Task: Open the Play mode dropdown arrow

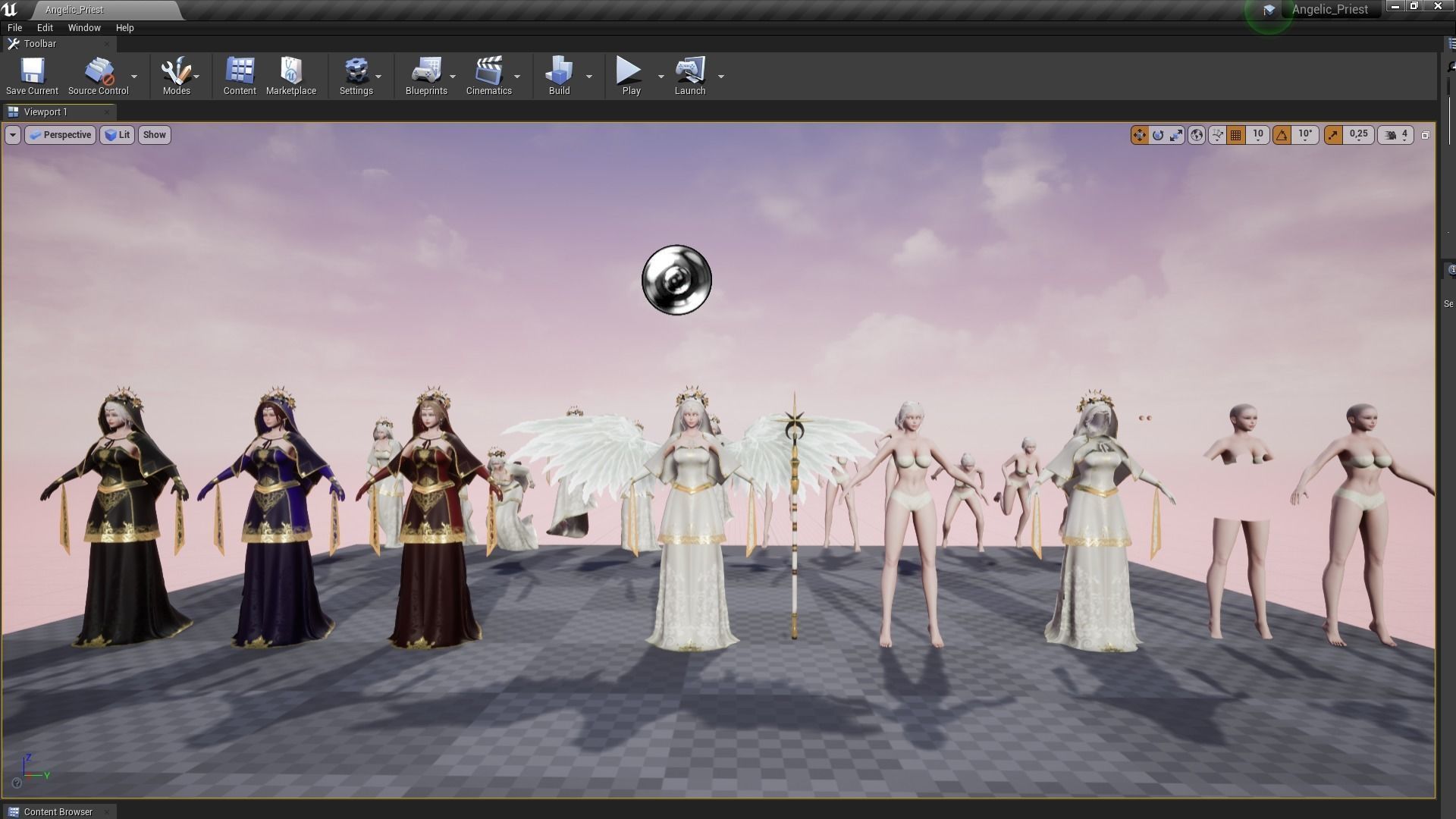Action: pos(661,77)
